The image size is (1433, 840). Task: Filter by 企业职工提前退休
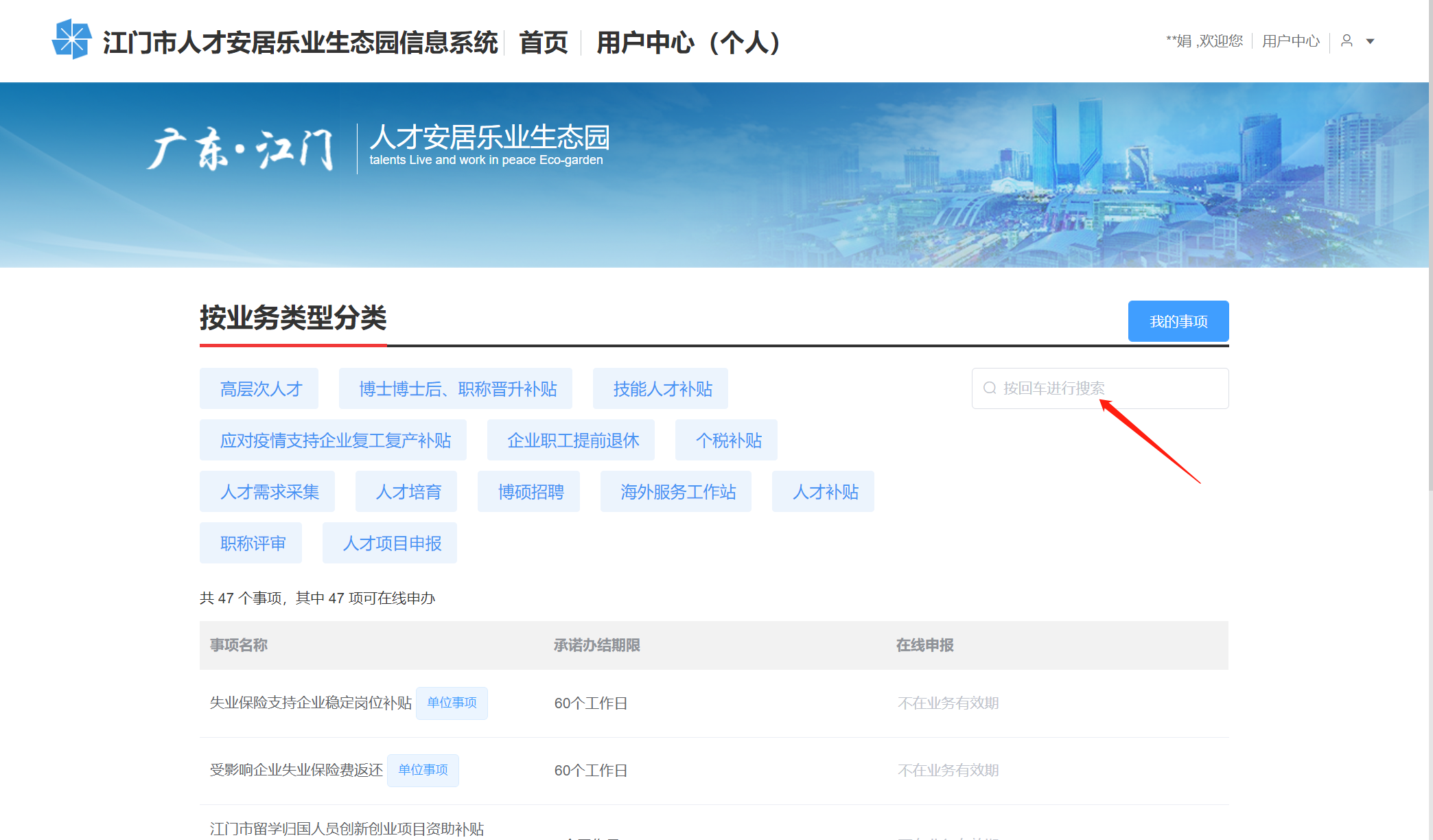[x=571, y=441]
